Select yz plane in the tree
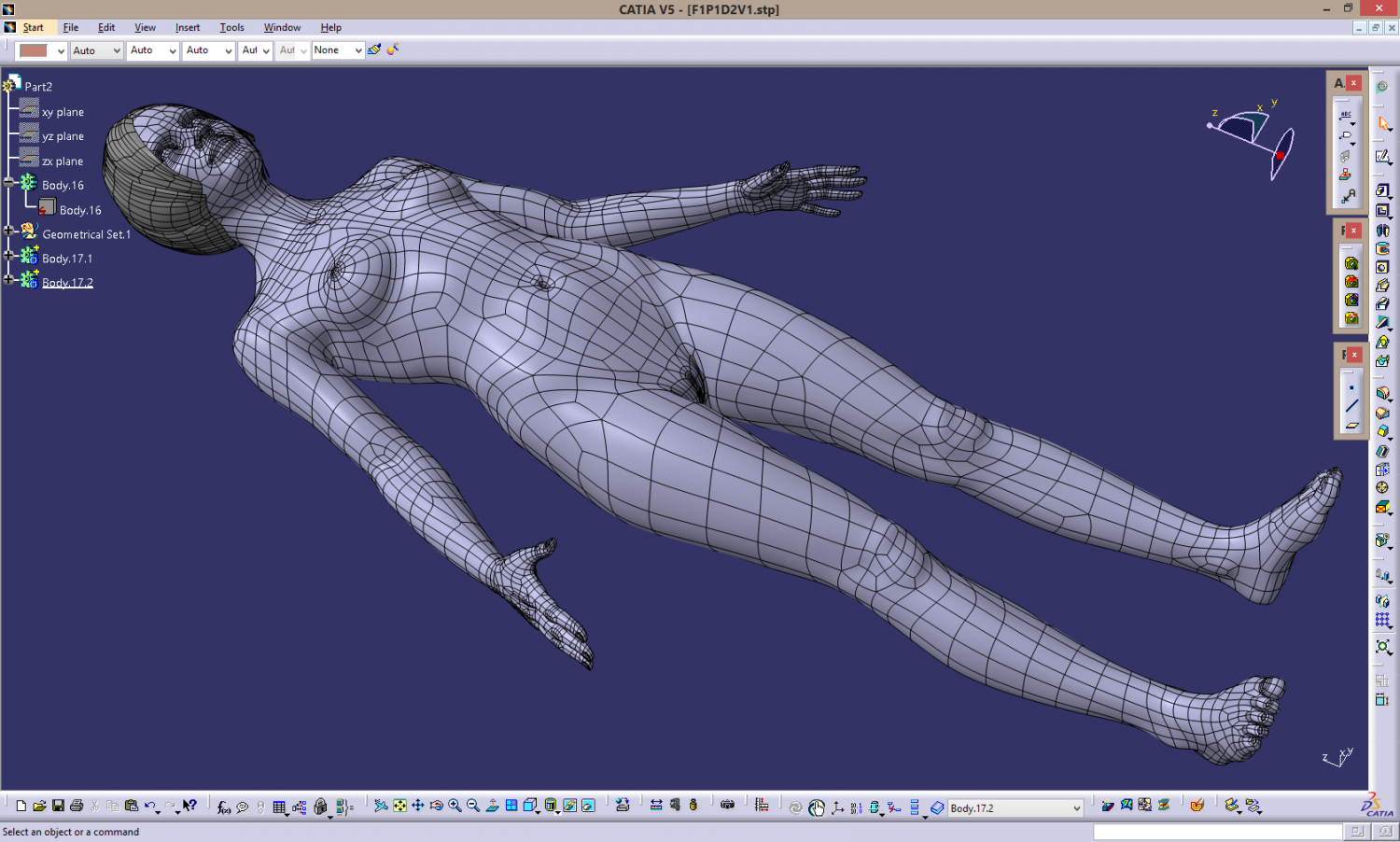The height and width of the screenshot is (842, 1400). (x=63, y=136)
